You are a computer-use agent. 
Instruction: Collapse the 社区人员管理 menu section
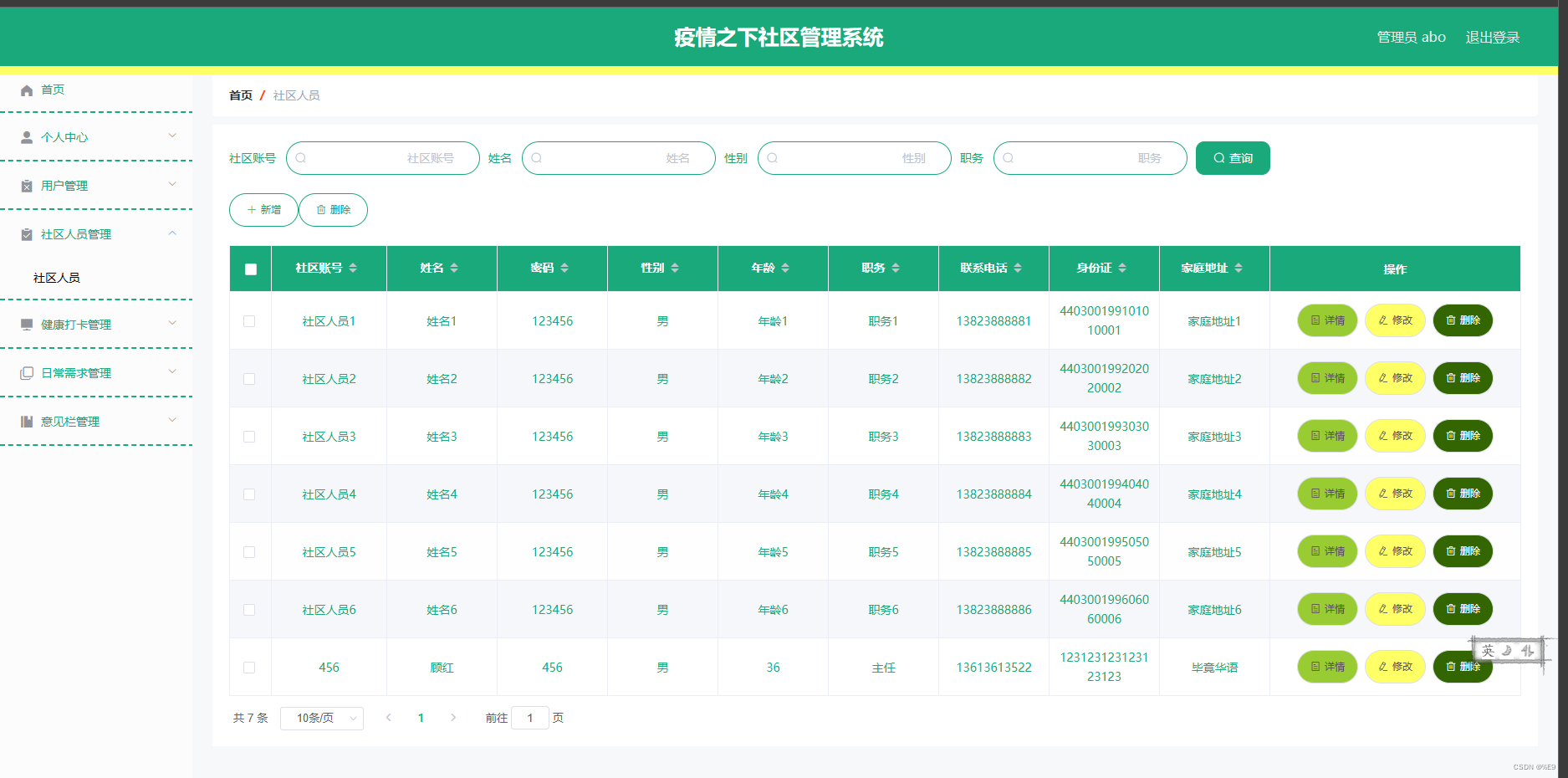pyautogui.click(x=74, y=234)
